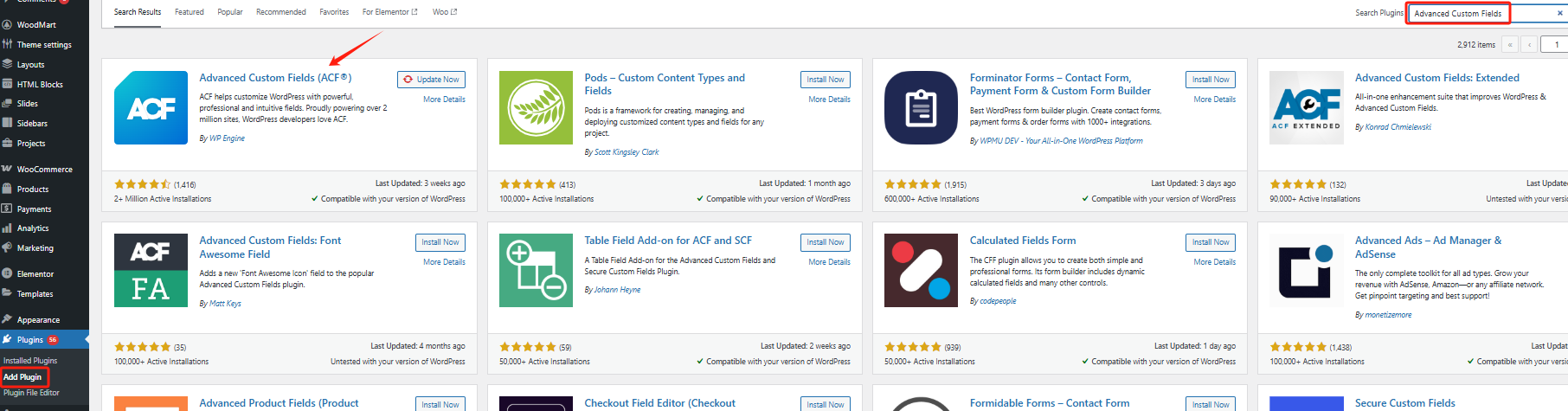Install the Pods plugin with Install Now
The width and height of the screenshot is (1568, 411).
point(825,80)
